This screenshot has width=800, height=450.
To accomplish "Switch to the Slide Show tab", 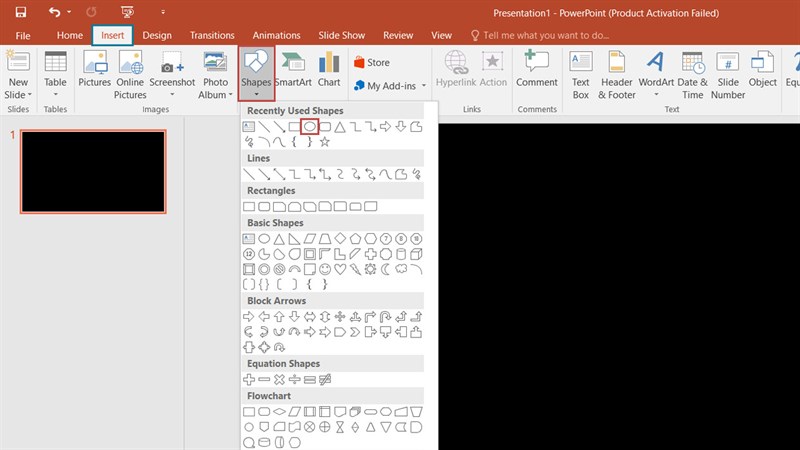I will click(x=341, y=35).
